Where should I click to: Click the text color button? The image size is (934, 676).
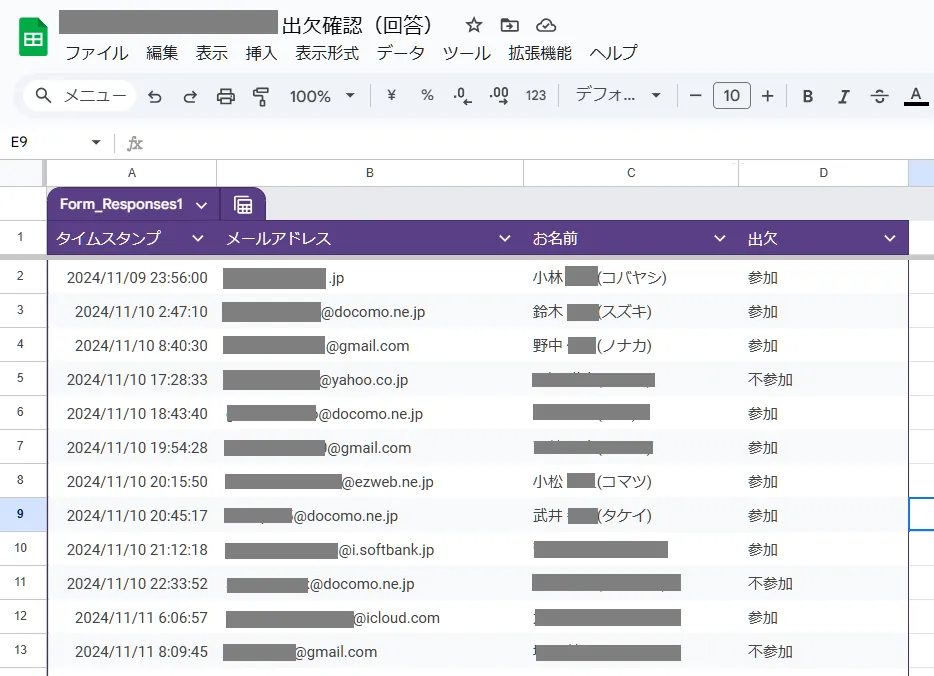point(915,96)
